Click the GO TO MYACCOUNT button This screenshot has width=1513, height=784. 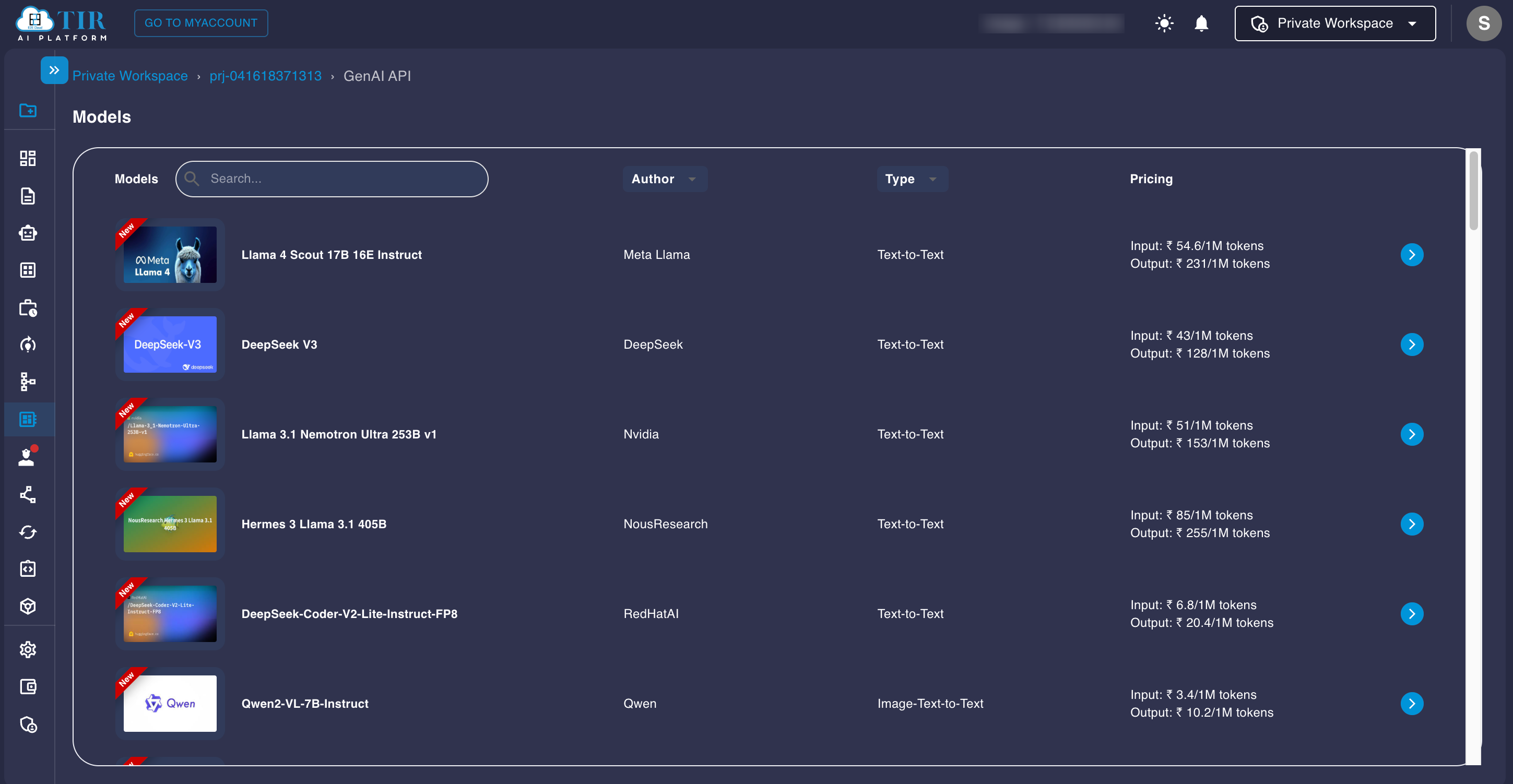(x=201, y=23)
